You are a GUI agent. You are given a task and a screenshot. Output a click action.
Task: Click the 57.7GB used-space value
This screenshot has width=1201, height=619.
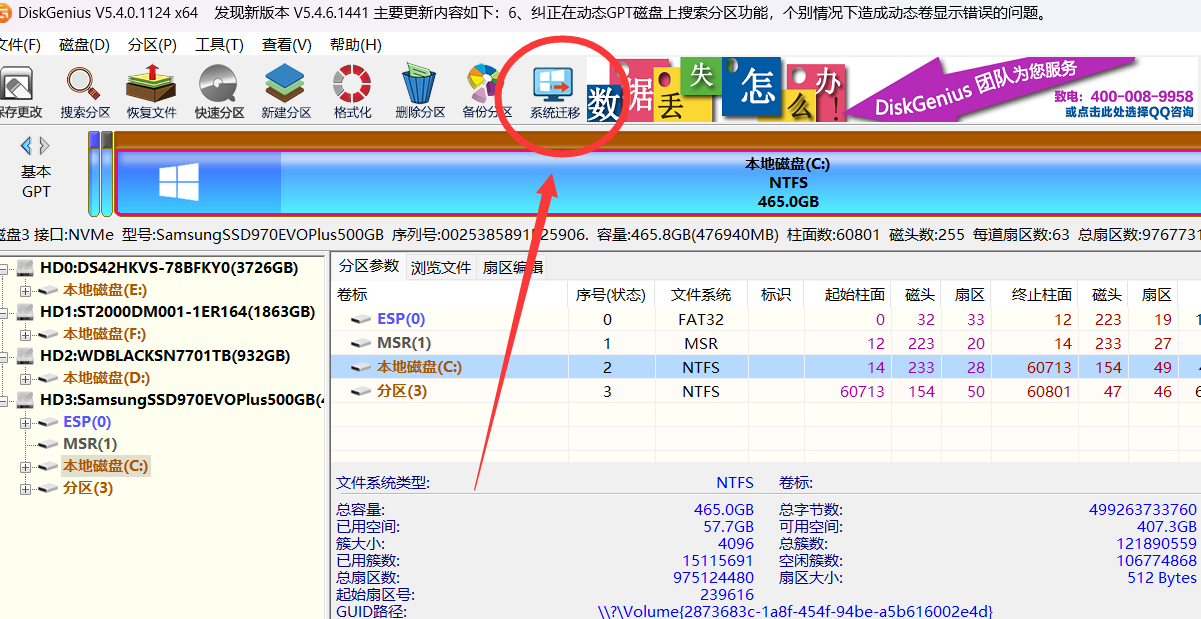point(729,527)
